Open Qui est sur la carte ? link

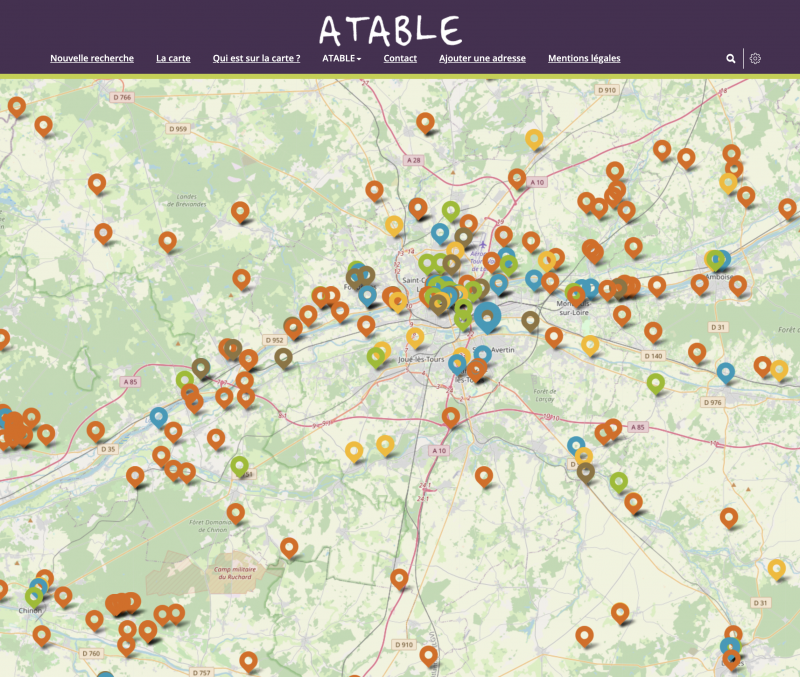pos(256,58)
